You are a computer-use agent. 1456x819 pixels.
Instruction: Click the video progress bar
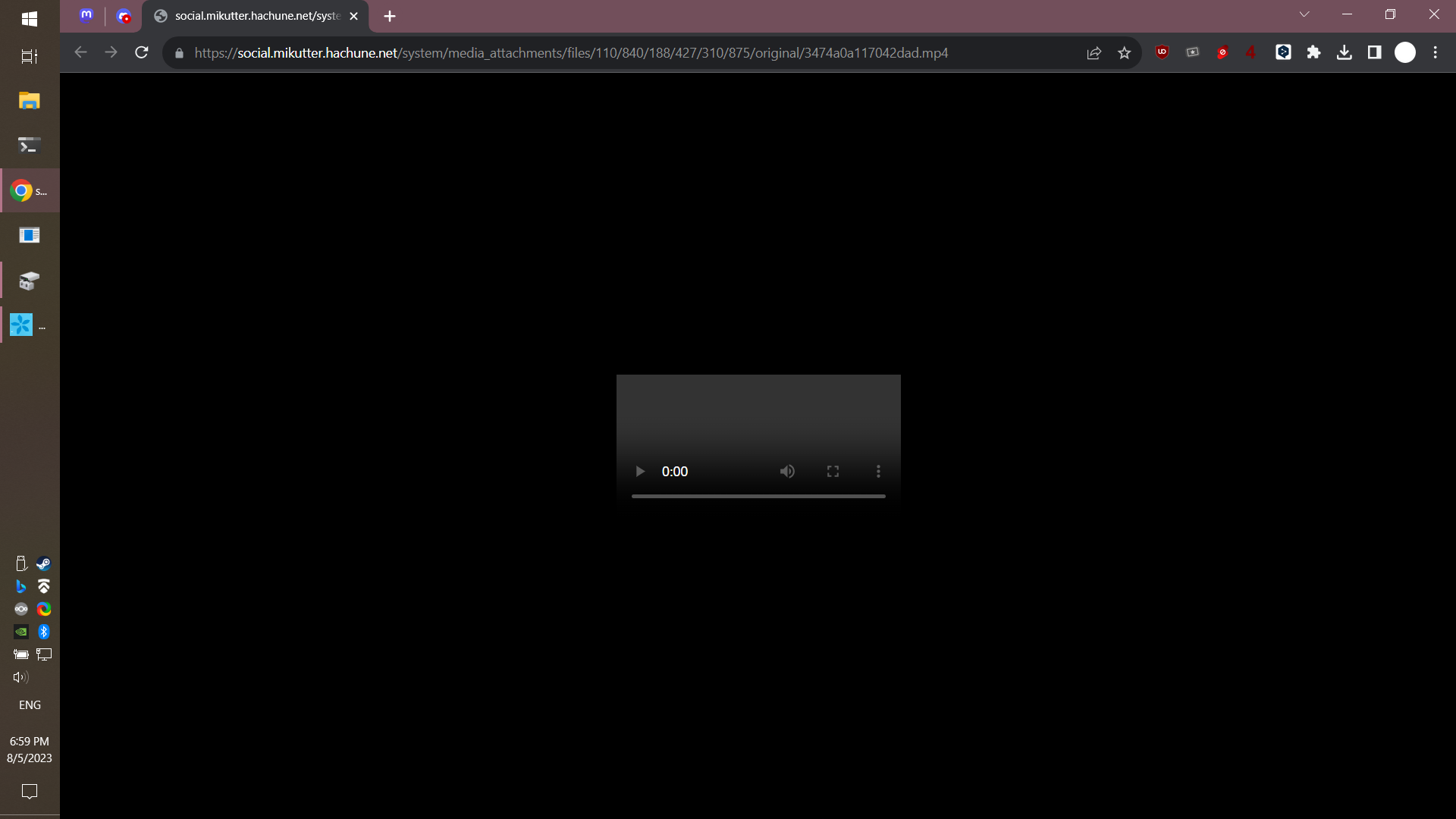(758, 496)
